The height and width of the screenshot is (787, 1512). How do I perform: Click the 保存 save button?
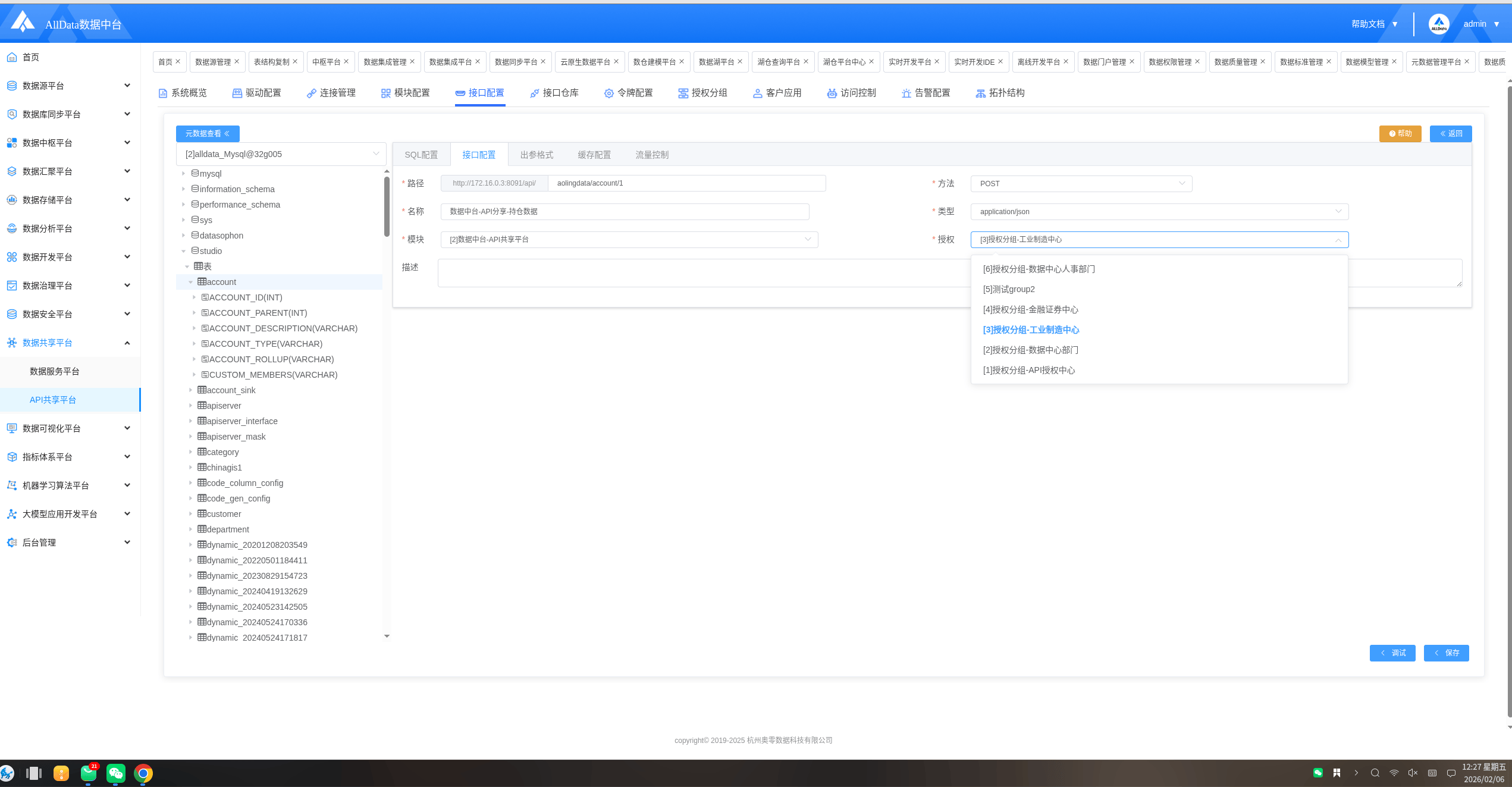1446,653
